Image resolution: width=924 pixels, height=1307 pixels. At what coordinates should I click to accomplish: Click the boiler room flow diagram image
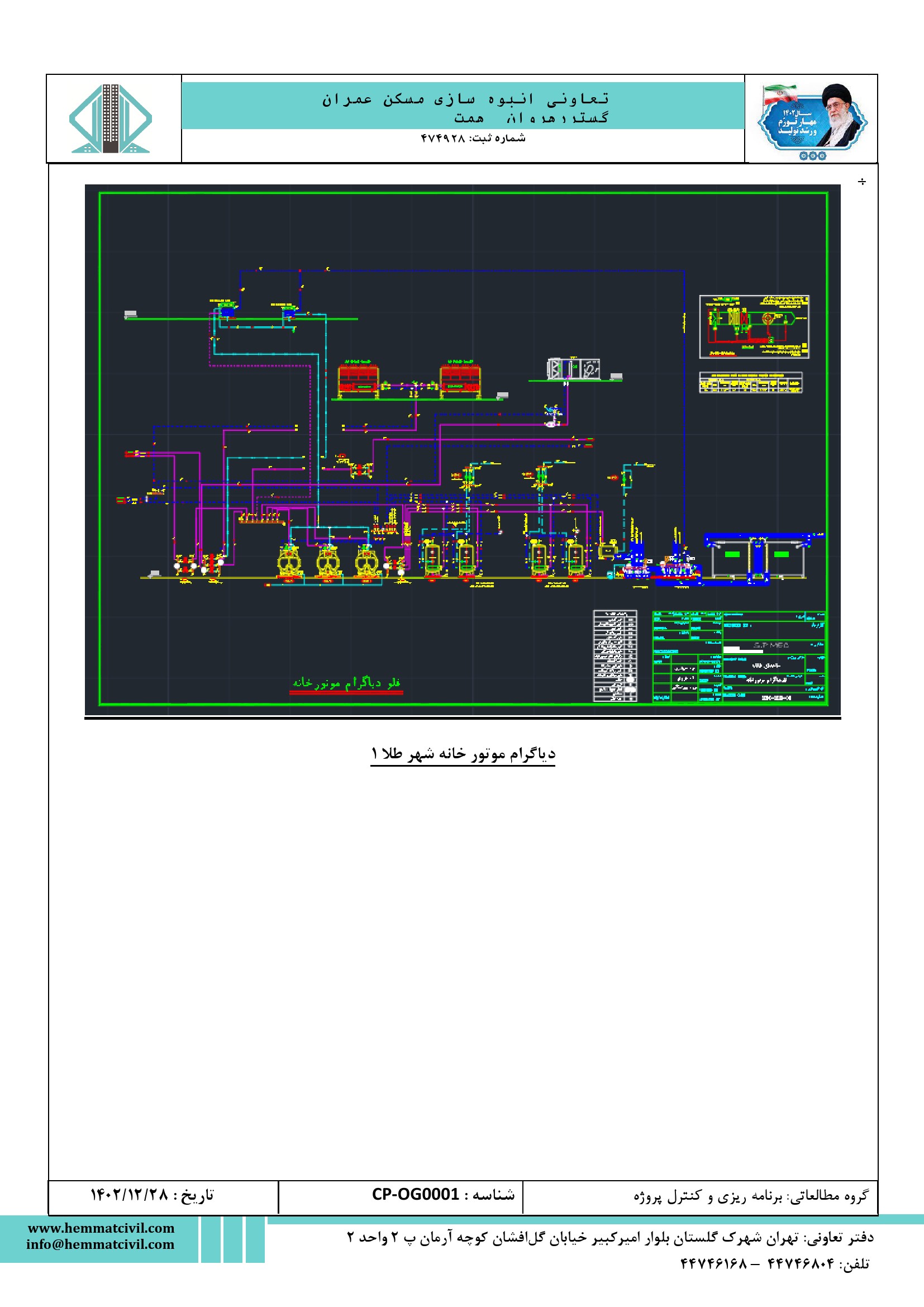pyautogui.click(x=463, y=450)
